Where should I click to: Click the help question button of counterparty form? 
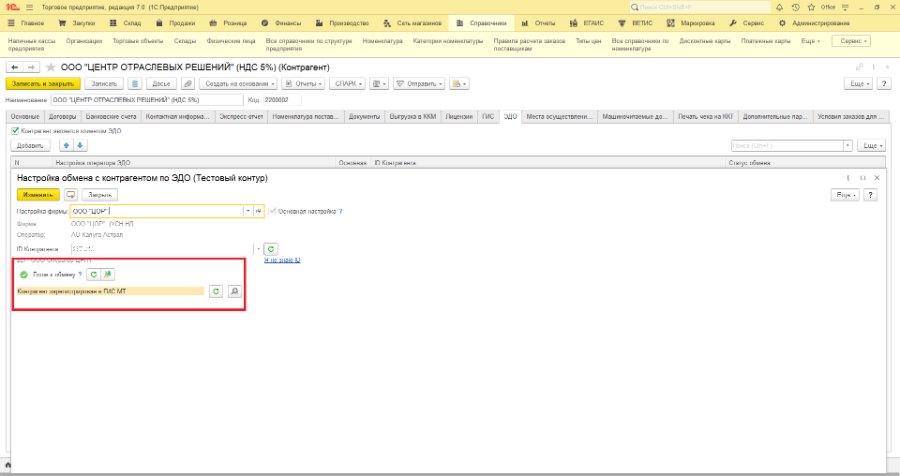(x=884, y=84)
